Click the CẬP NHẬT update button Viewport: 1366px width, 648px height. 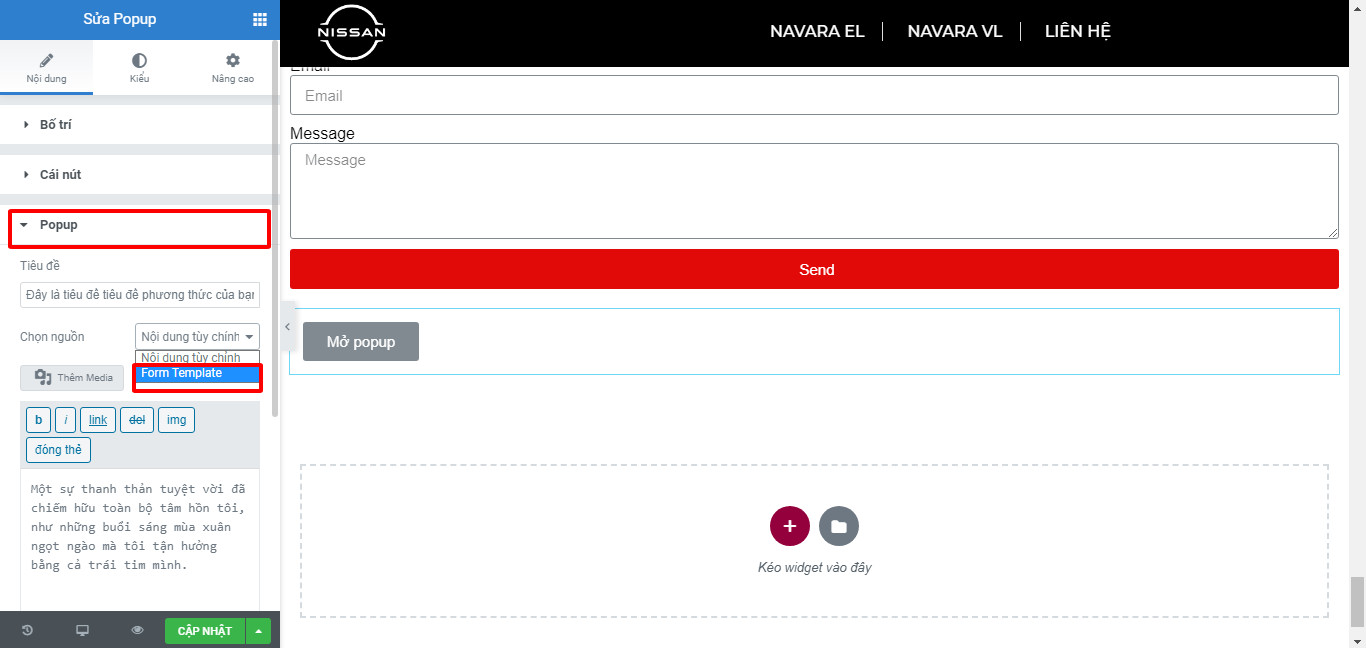click(x=204, y=630)
